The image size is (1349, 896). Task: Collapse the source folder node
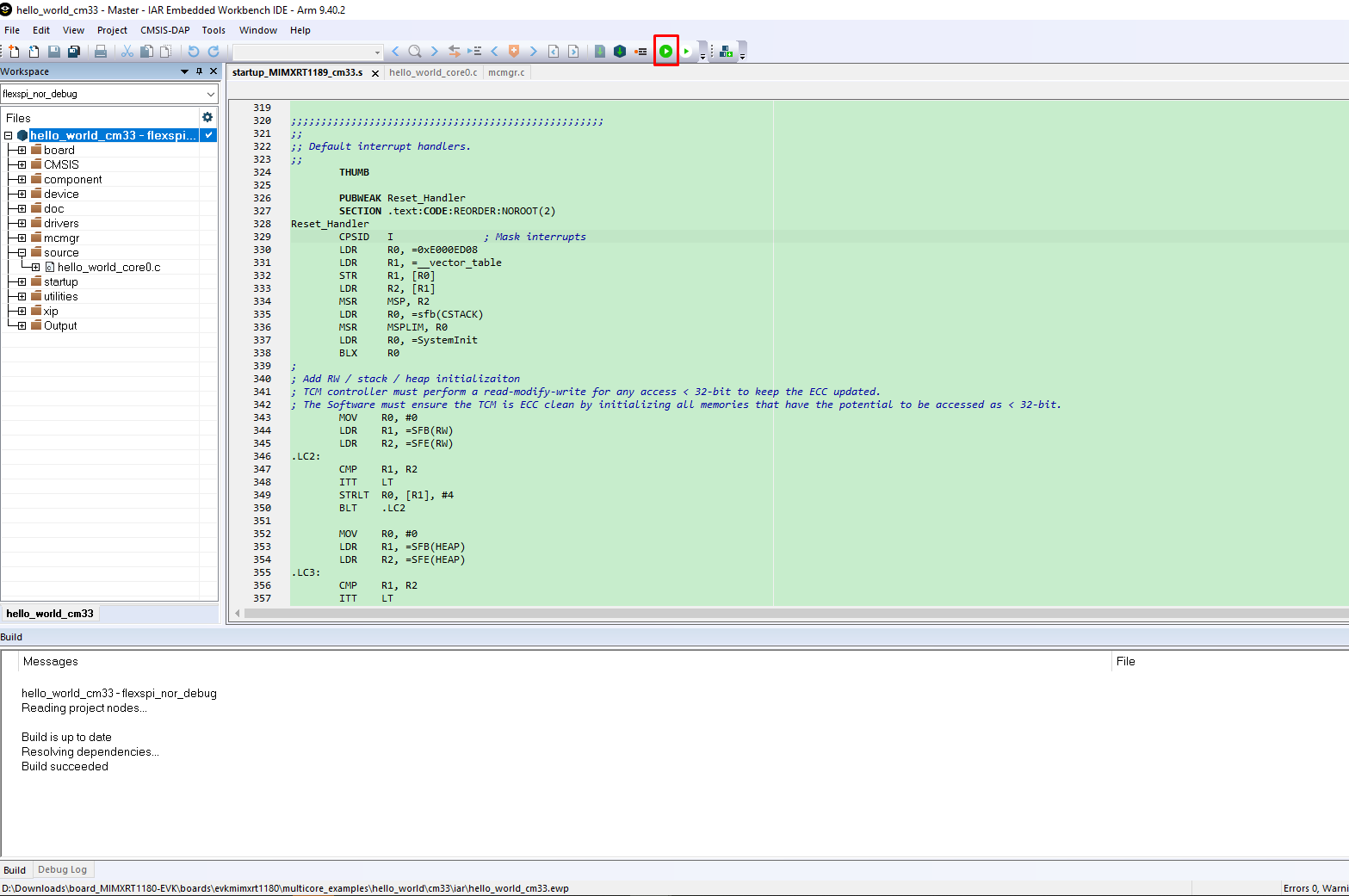click(22, 253)
